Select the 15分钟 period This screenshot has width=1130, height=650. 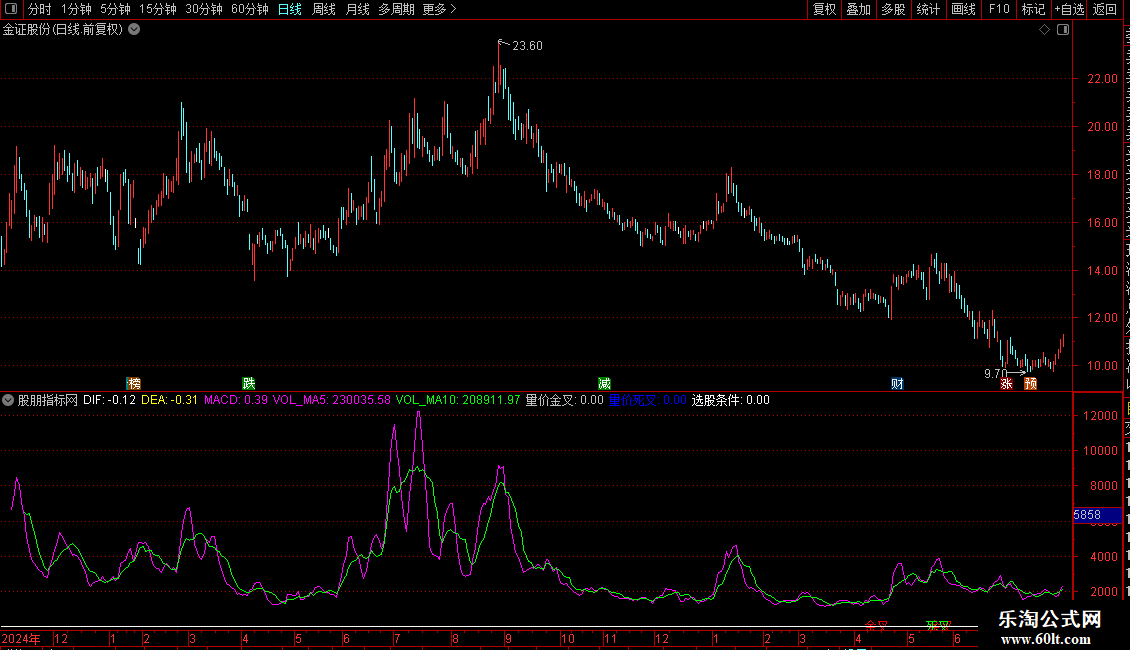click(x=158, y=9)
